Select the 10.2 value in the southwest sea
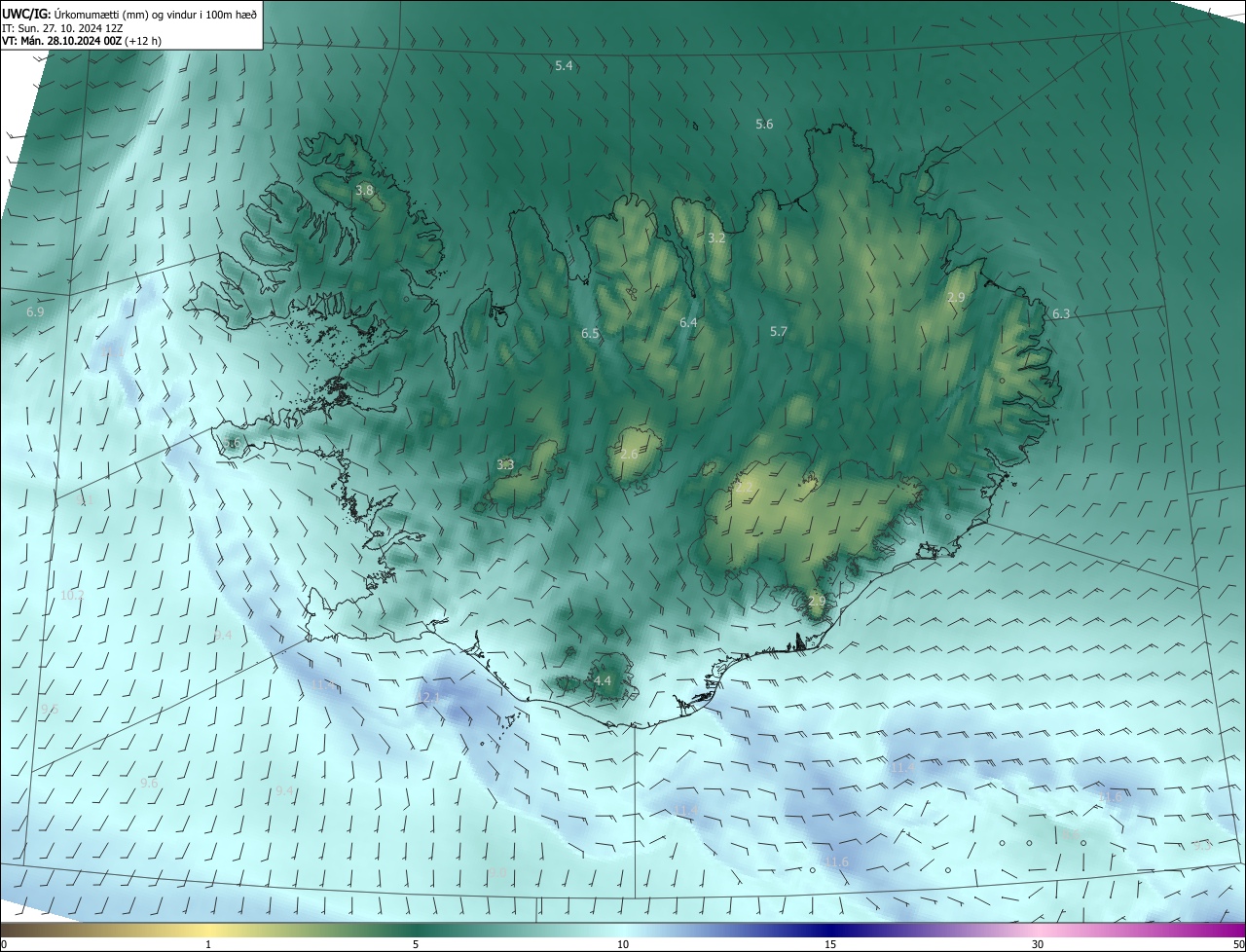 pyautogui.click(x=72, y=595)
